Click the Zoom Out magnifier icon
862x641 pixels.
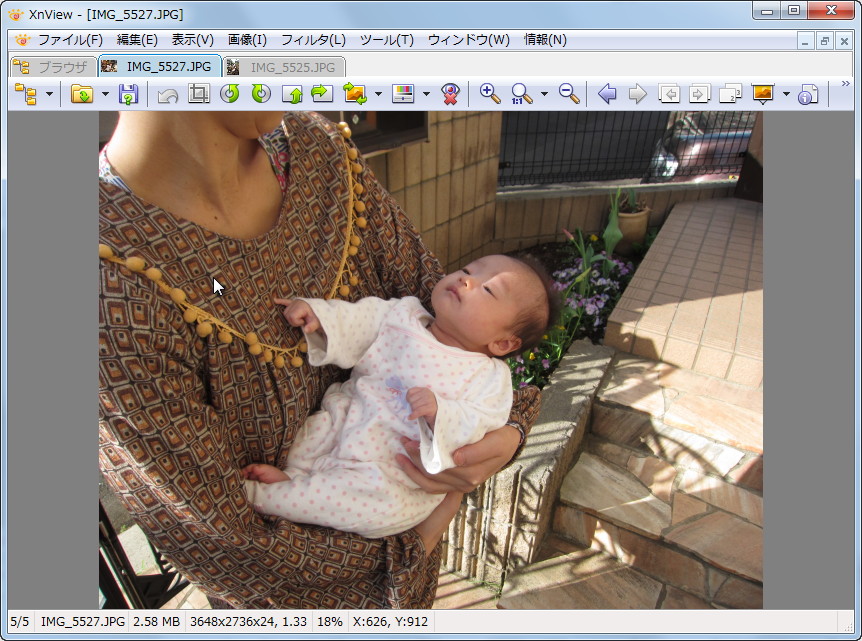(x=569, y=94)
